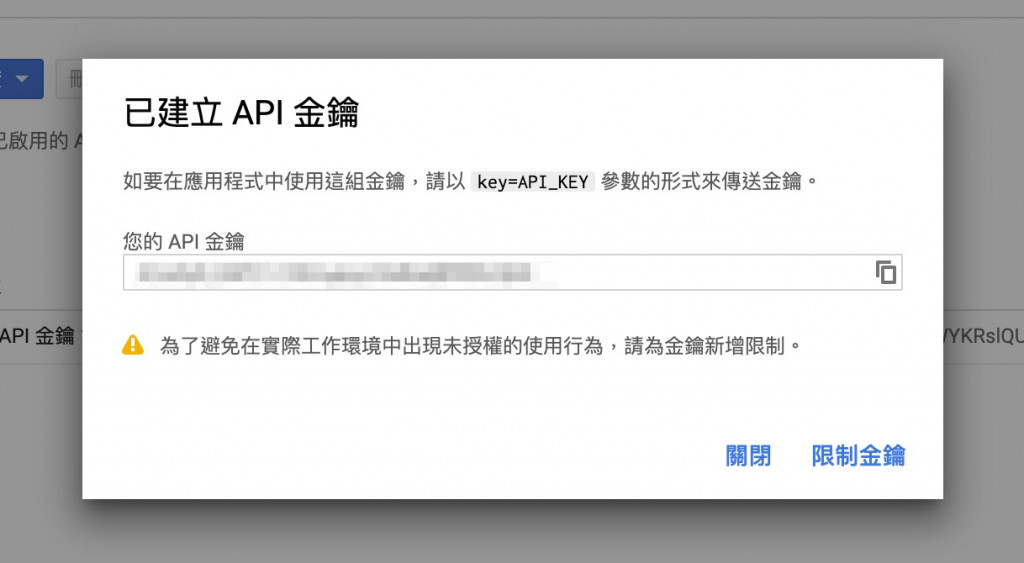This screenshot has width=1024, height=563.
Task: Open the blue dropdown button behind the dialog
Action: pyautogui.click(x=22, y=79)
